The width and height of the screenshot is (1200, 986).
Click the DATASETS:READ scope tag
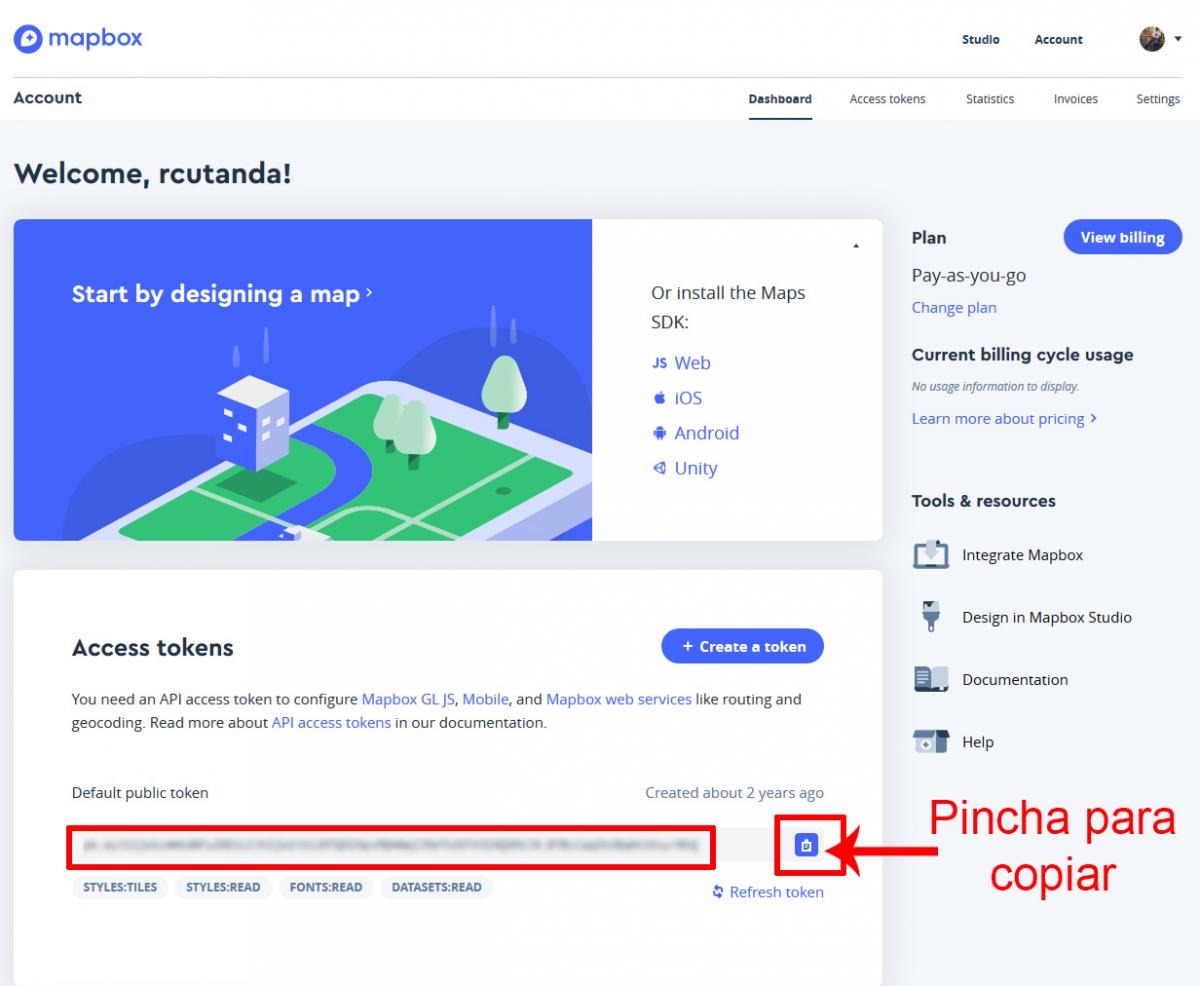click(x=437, y=887)
